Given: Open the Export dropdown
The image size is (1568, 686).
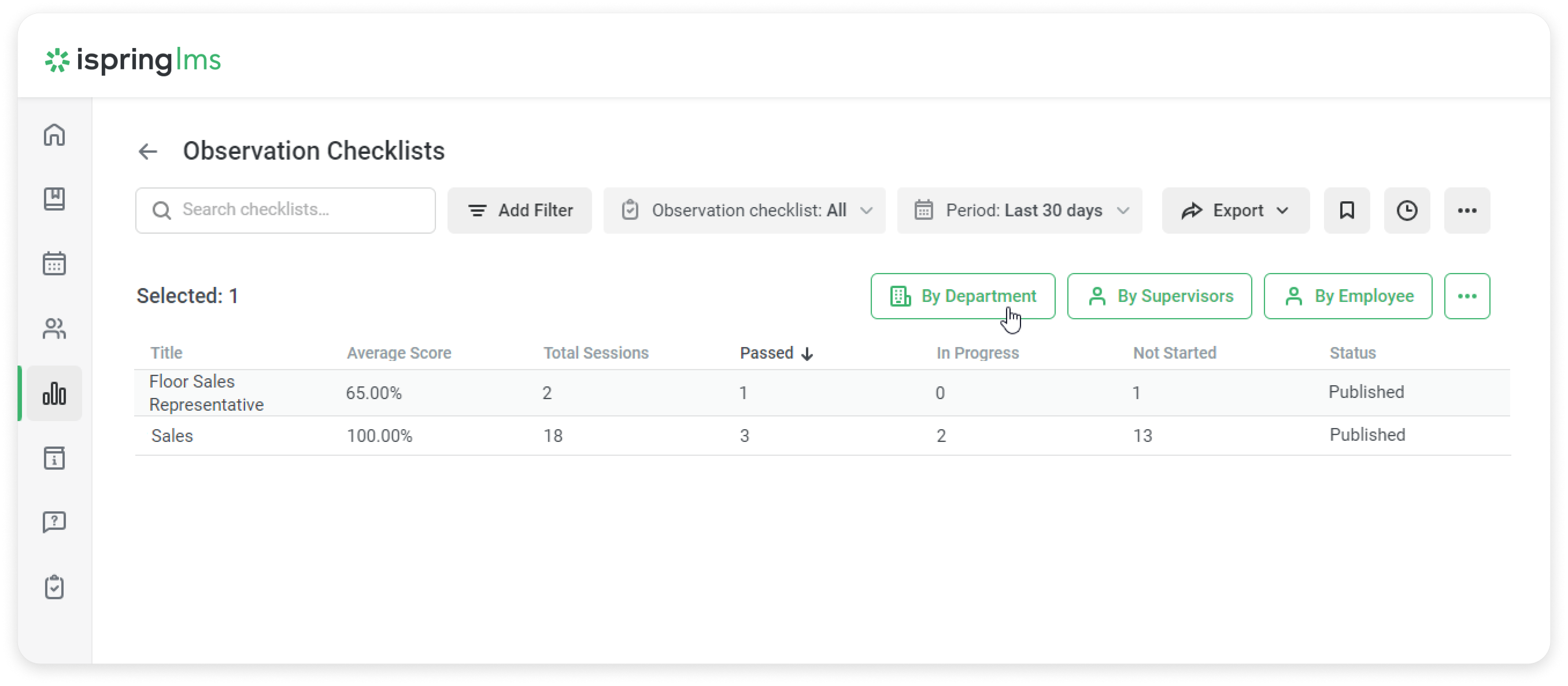Looking at the screenshot, I should 1235,211.
